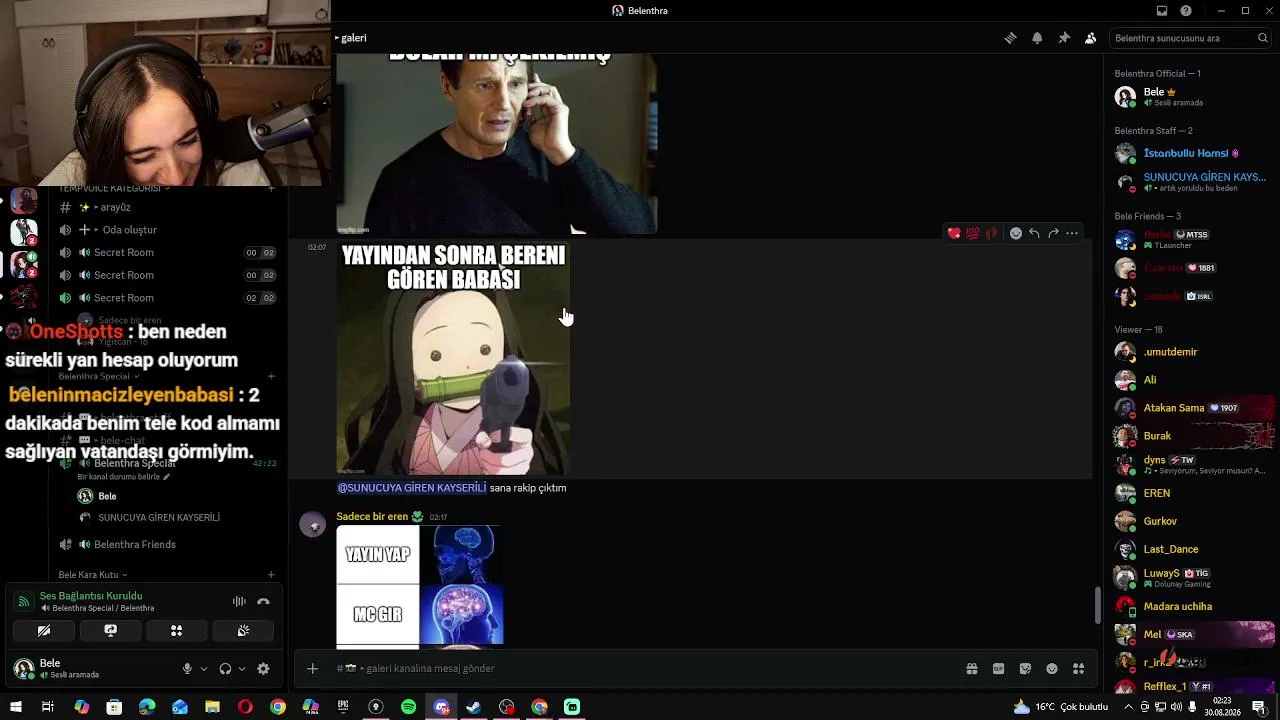Open the Windows Start menu

point(16,707)
